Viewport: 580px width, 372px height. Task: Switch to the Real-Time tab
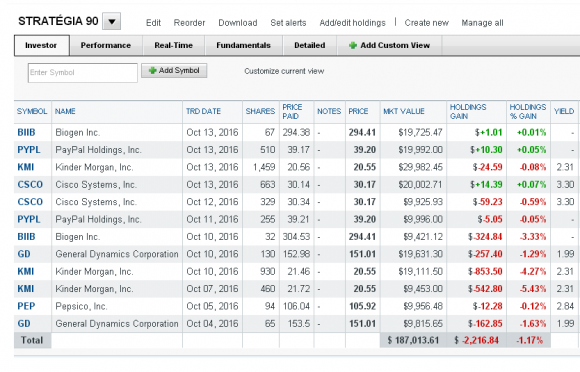pos(173,45)
